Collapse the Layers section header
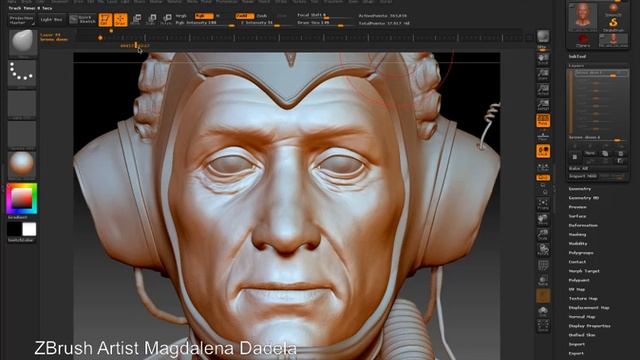This screenshot has width=640, height=360. [576, 65]
